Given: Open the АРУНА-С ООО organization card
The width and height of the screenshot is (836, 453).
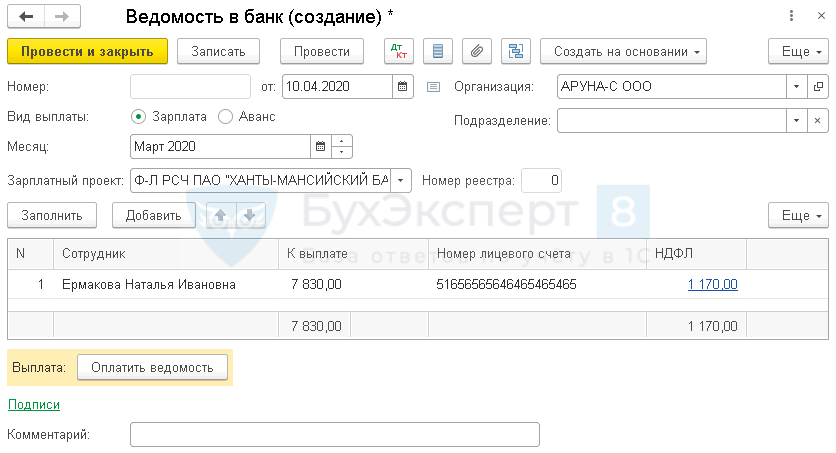Looking at the screenshot, I should pyautogui.click(x=818, y=86).
